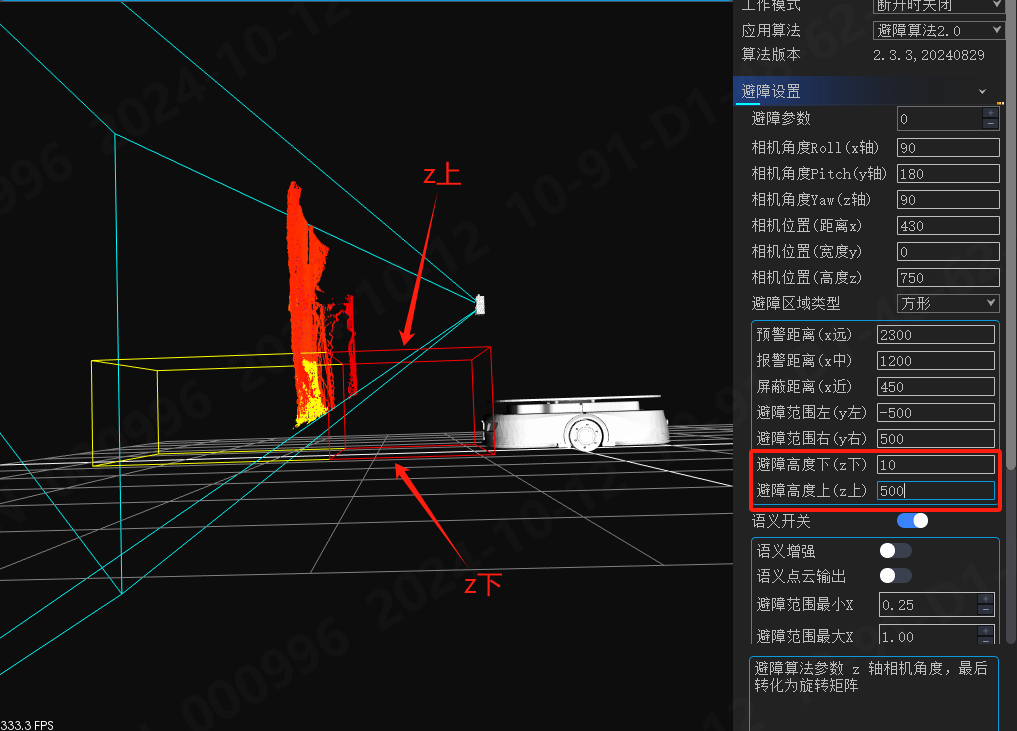This screenshot has width=1017, height=731.
Task: Click the white robot model in the 3D view
Action: tap(577, 422)
